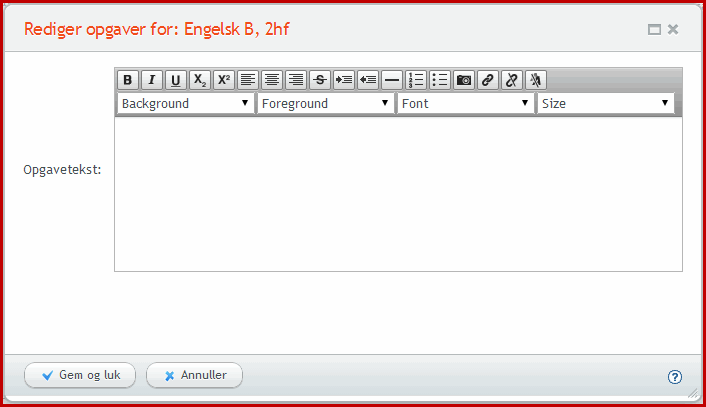The image size is (706, 407).
Task: Expand the Font dropdown
Action: tap(466, 104)
